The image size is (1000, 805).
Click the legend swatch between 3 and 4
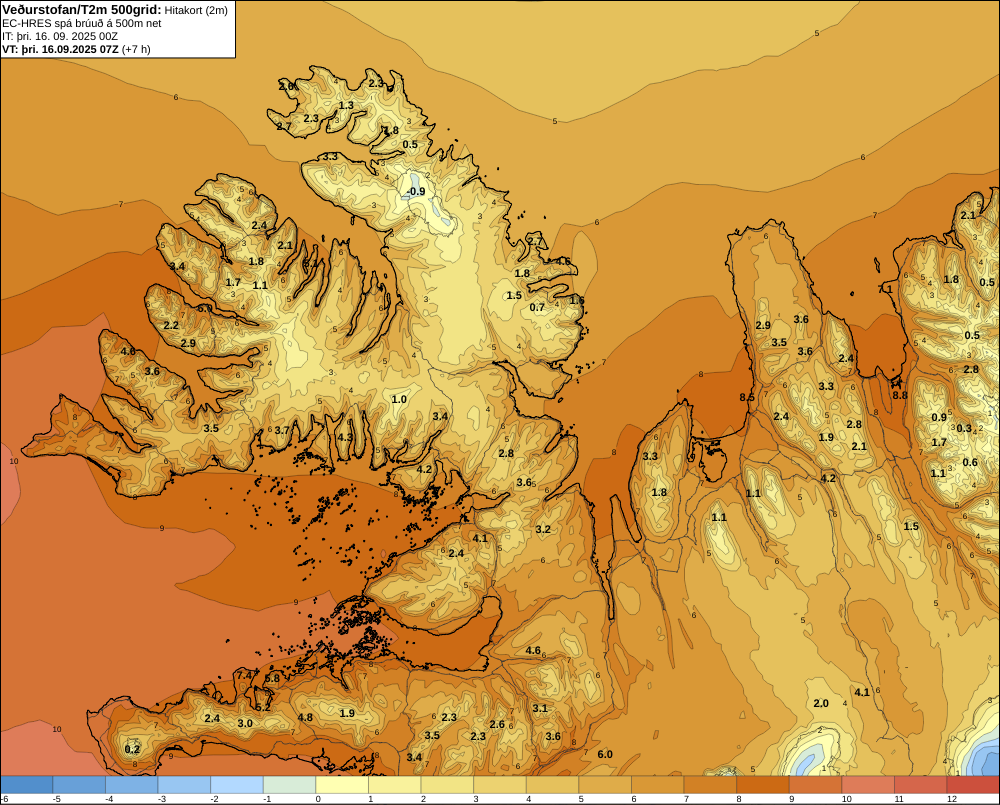click(500, 785)
